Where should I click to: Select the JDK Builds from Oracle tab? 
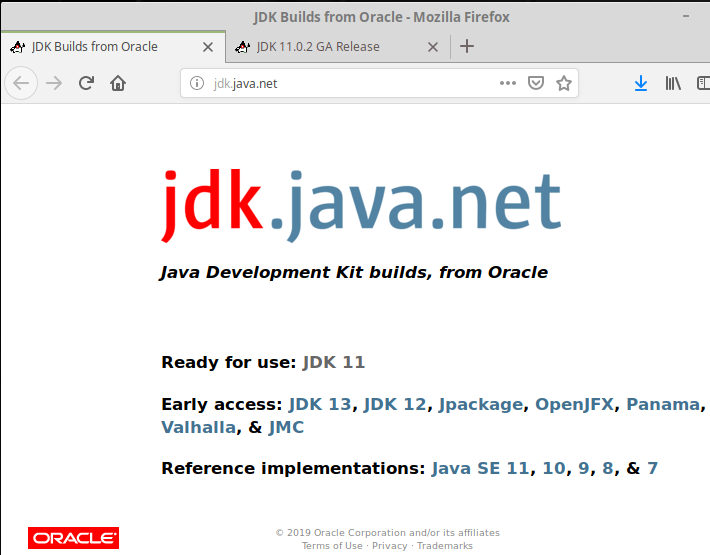click(x=113, y=47)
